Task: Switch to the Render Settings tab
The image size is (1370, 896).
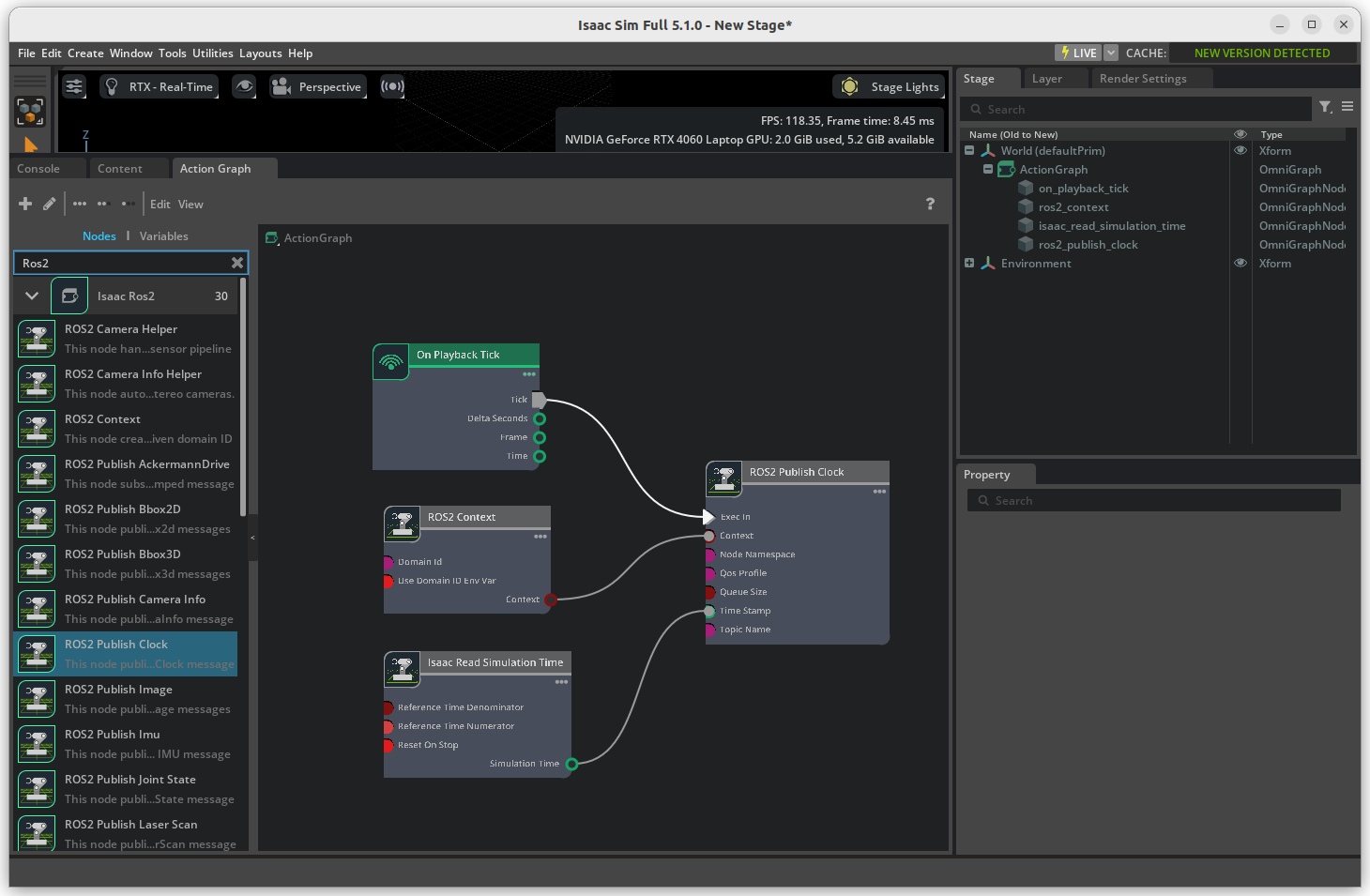Action: [x=1142, y=79]
